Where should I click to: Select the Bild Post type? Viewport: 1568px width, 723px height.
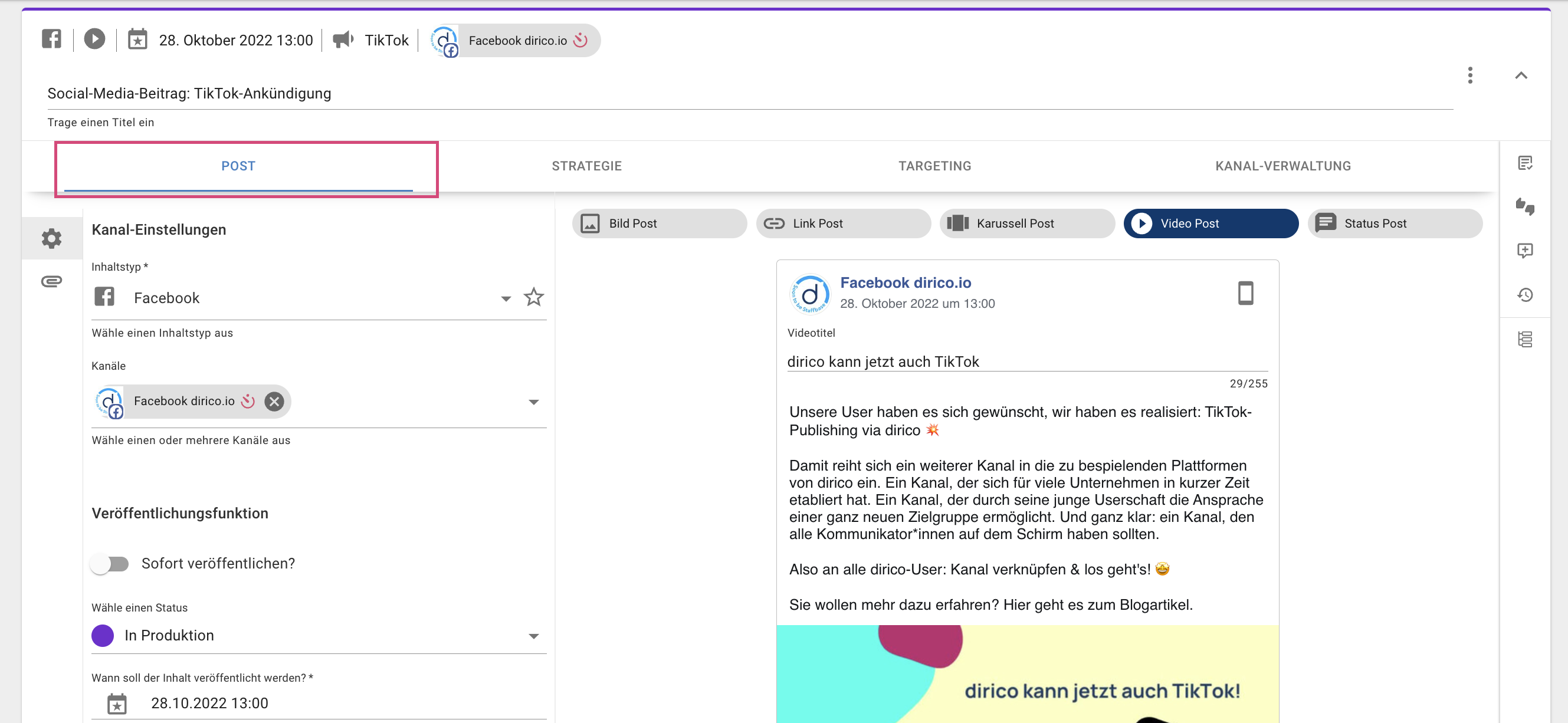click(x=660, y=224)
